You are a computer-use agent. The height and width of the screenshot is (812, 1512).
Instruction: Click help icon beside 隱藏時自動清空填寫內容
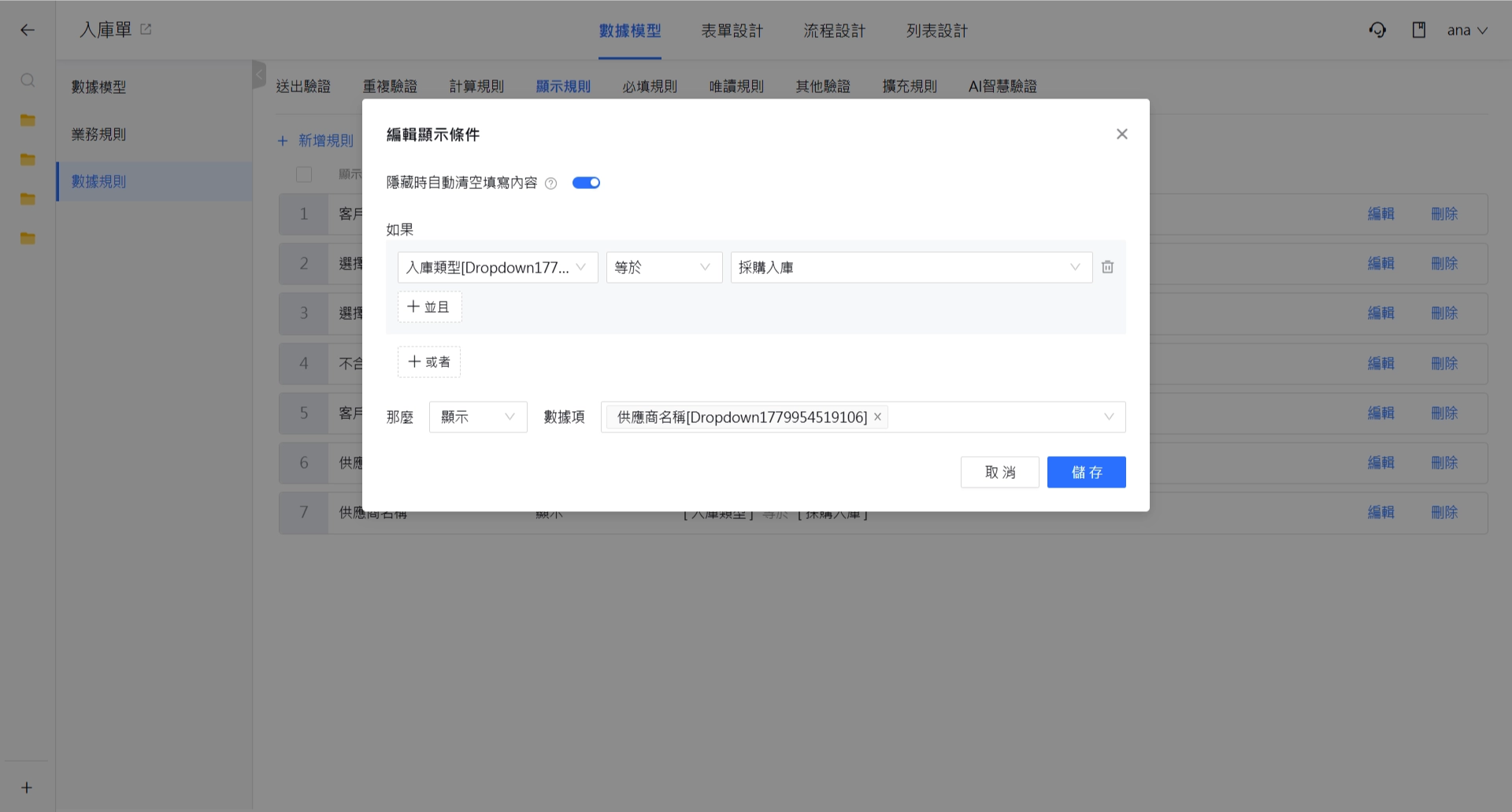coord(551,184)
